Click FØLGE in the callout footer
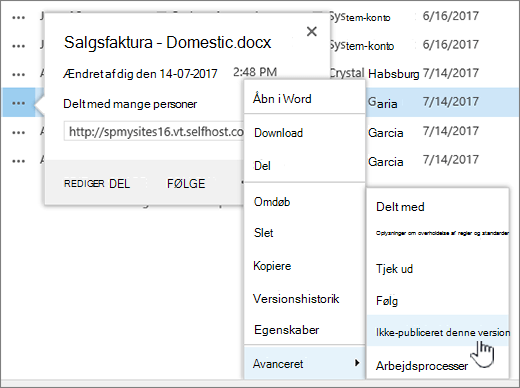 pos(186,184)
